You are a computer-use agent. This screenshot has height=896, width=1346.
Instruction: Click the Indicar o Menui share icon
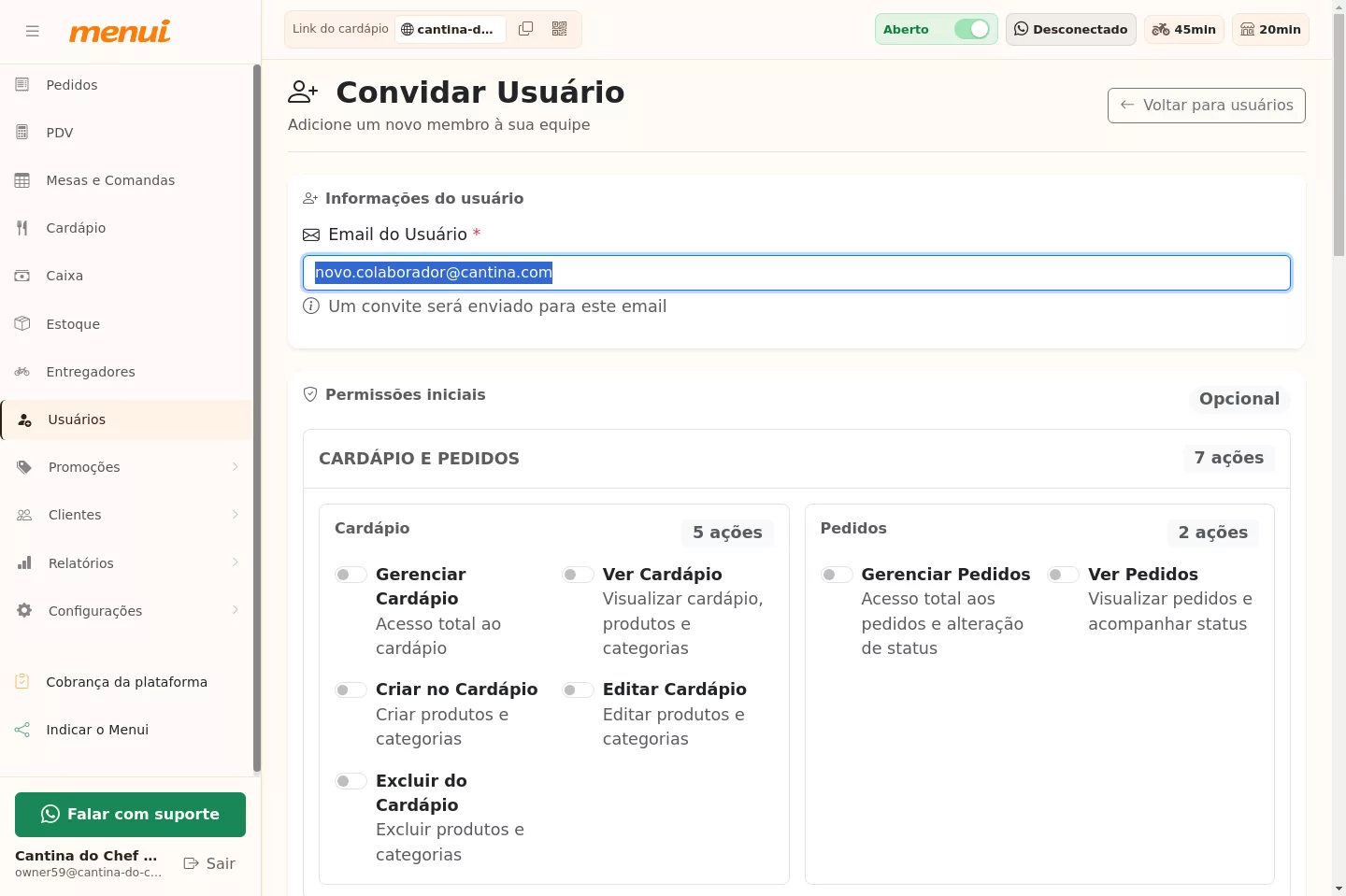click(22, 730)
